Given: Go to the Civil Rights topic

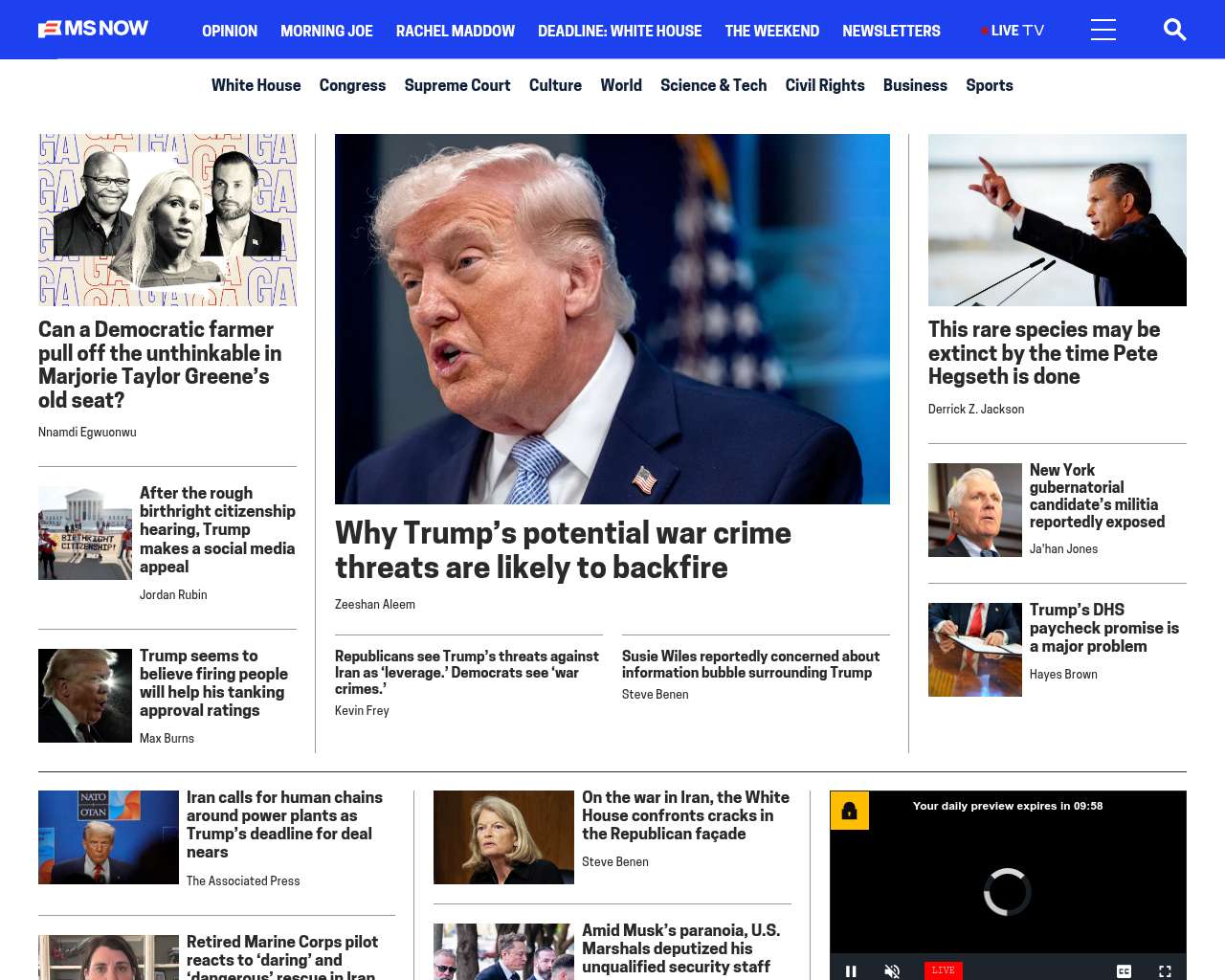Looking at the screenshot, I should click(x=825, y=85).
